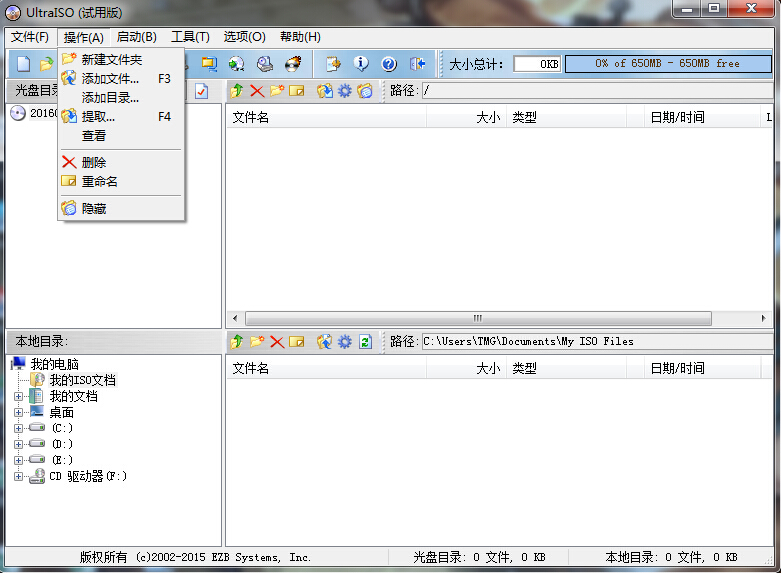
Task: Click the rename icon in local pane toolbar
Action: 297,342
